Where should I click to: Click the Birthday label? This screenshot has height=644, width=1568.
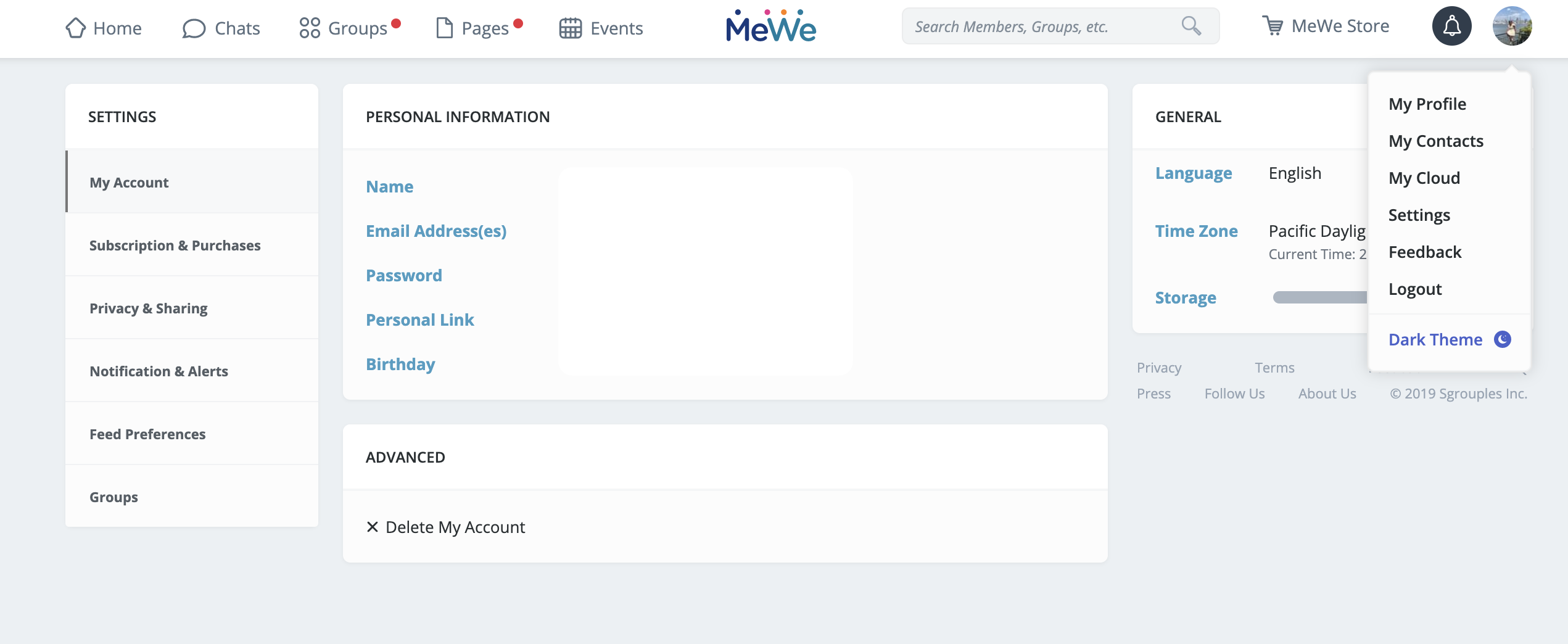coord(400,364)
